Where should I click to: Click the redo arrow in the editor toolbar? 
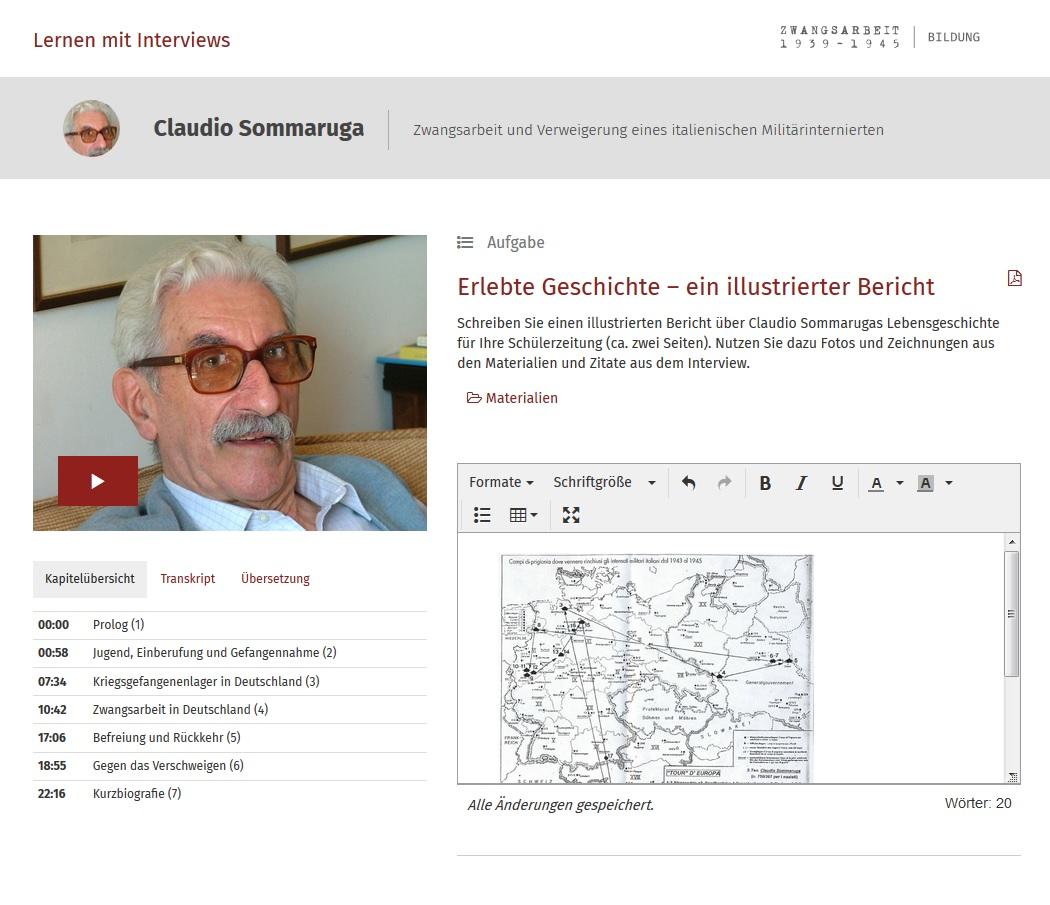(724, 482)
